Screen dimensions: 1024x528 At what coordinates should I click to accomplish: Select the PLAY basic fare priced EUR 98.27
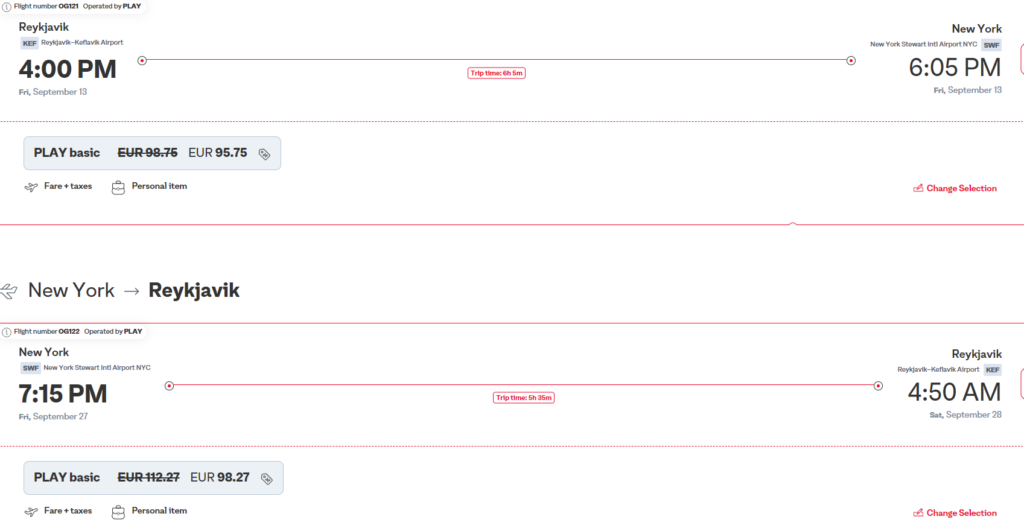pos(153,478)
